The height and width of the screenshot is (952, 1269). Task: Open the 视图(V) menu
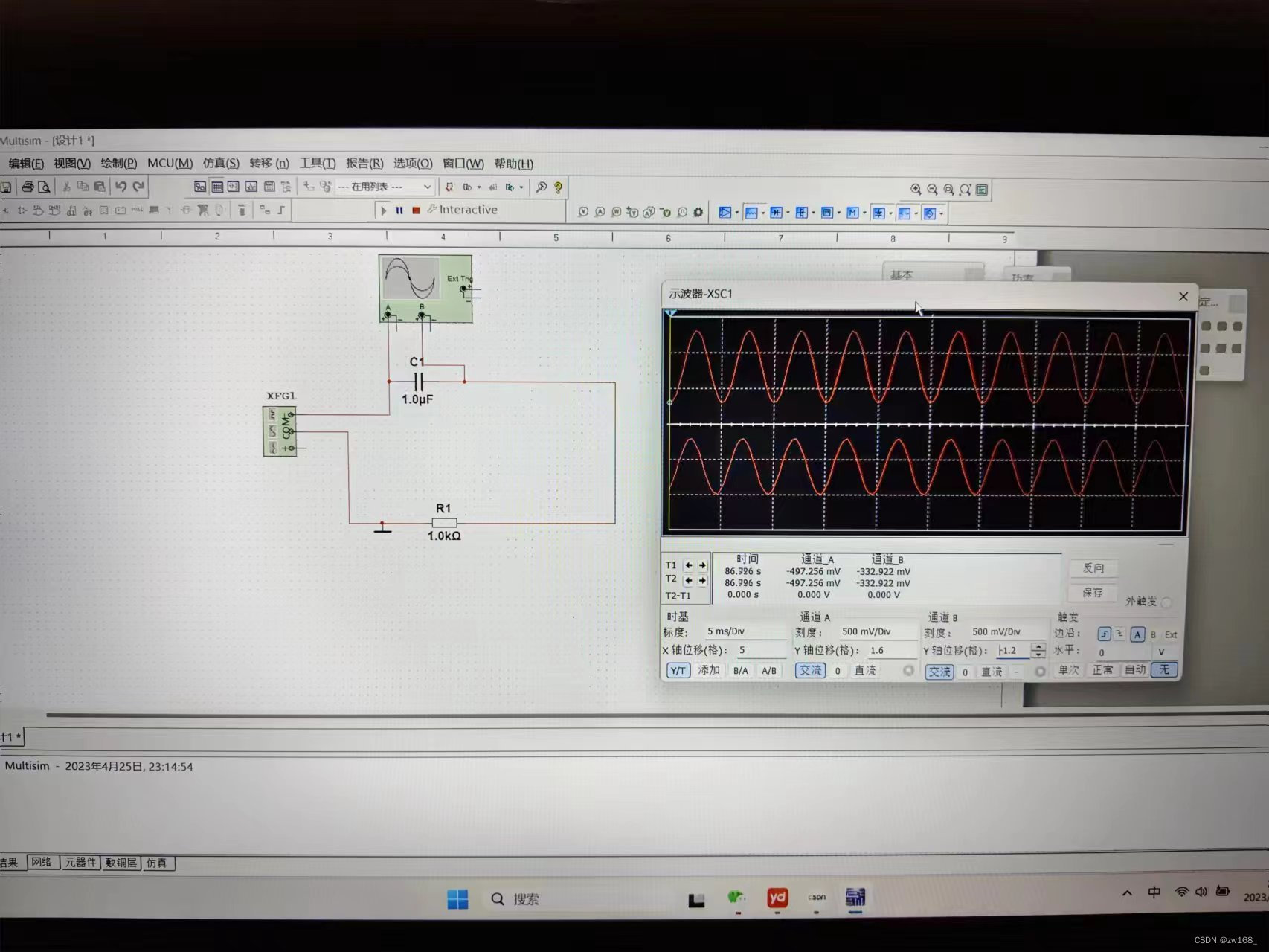click(72, 164)
